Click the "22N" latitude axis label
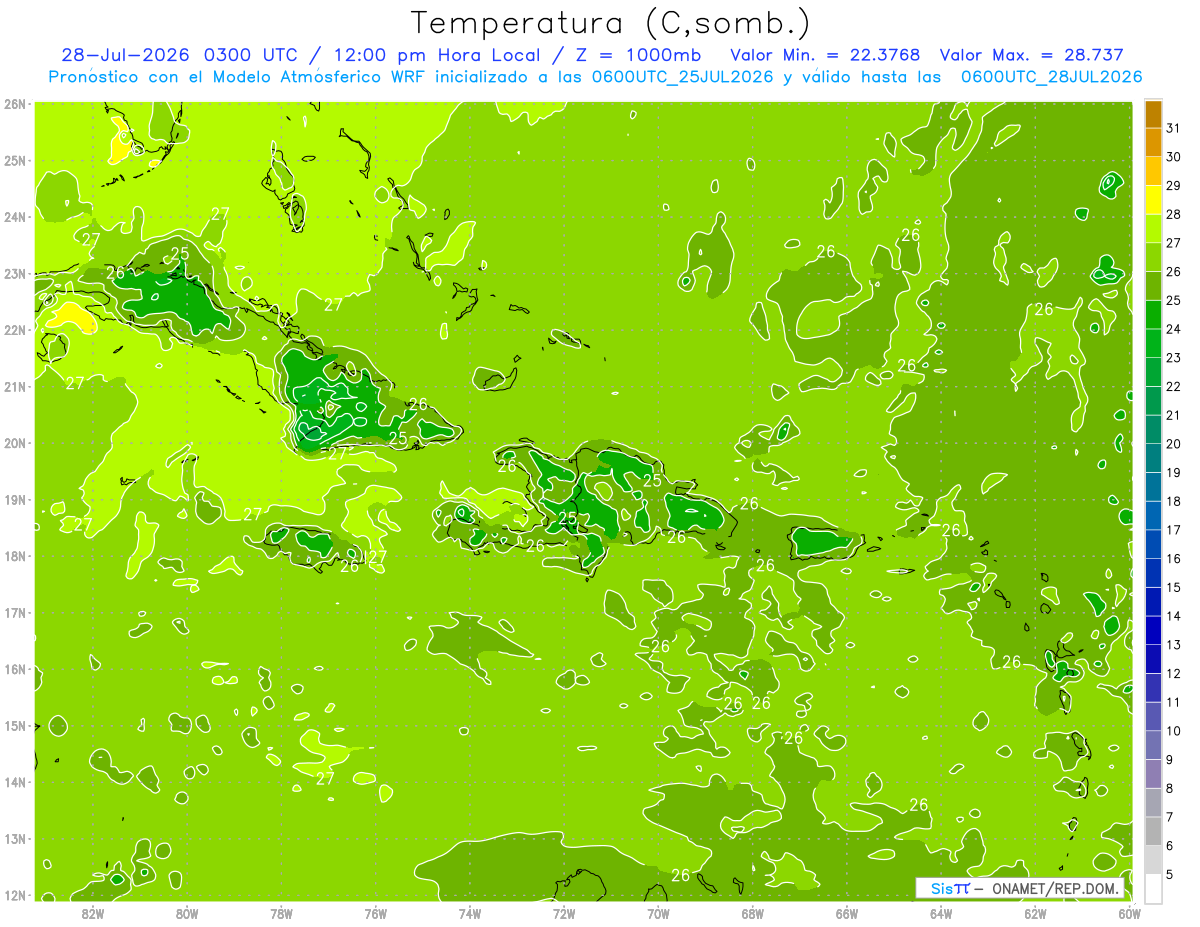Viewport: 1200px width, 927px height. coord(14,330)
